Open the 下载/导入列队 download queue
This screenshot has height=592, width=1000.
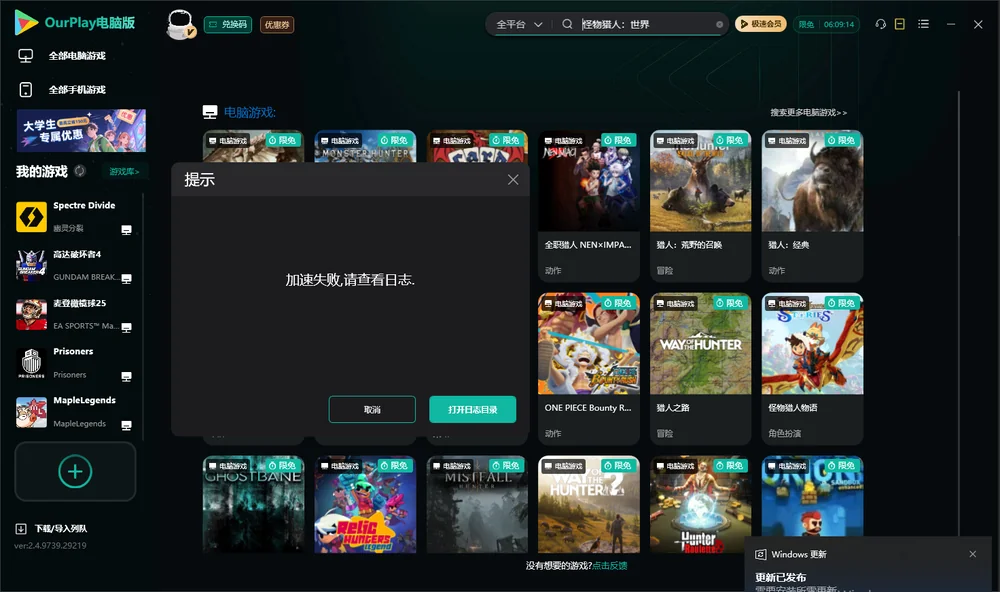pos(52,528)
